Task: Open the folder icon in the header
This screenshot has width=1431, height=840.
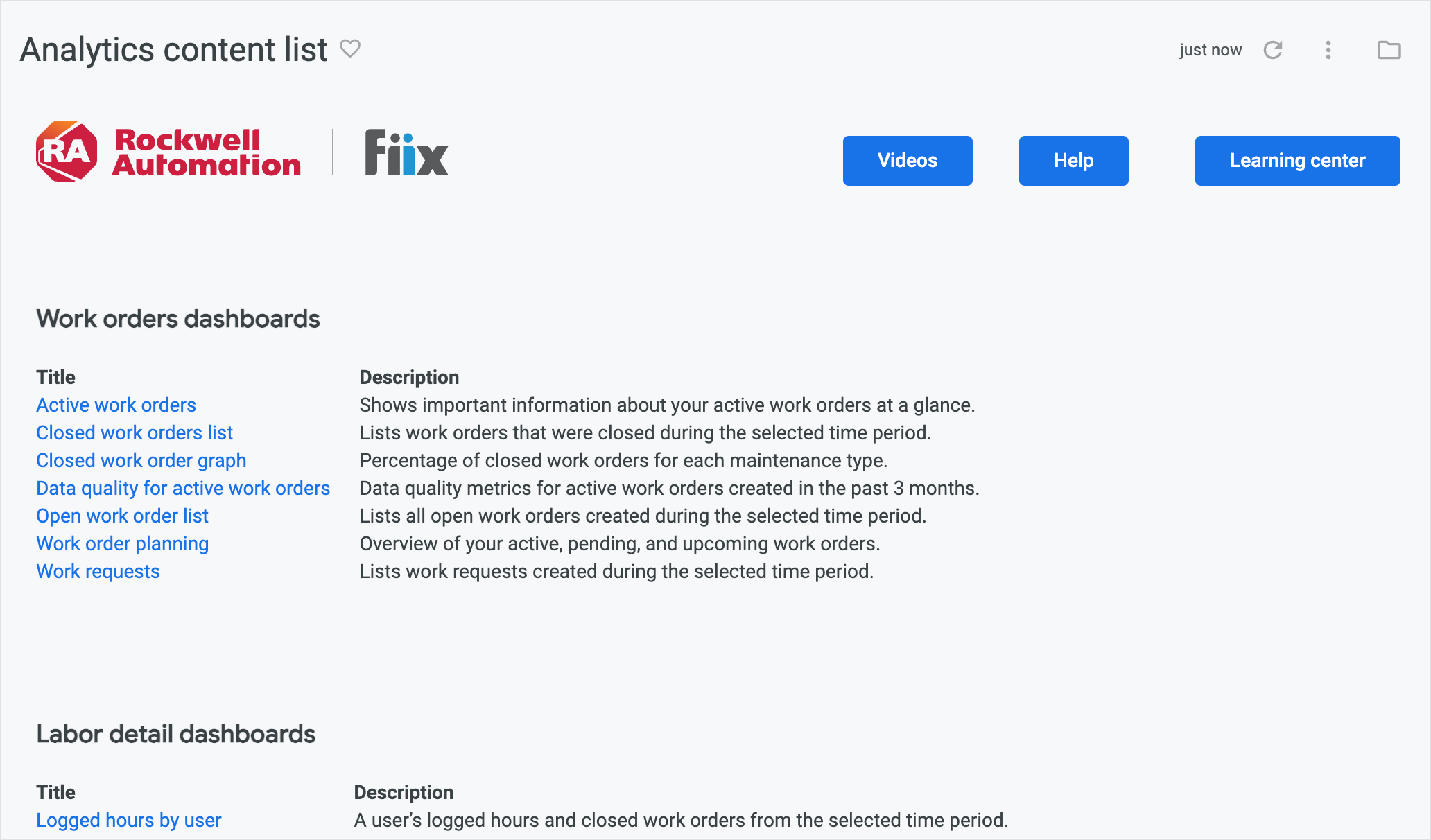Action: point(1389,50)
